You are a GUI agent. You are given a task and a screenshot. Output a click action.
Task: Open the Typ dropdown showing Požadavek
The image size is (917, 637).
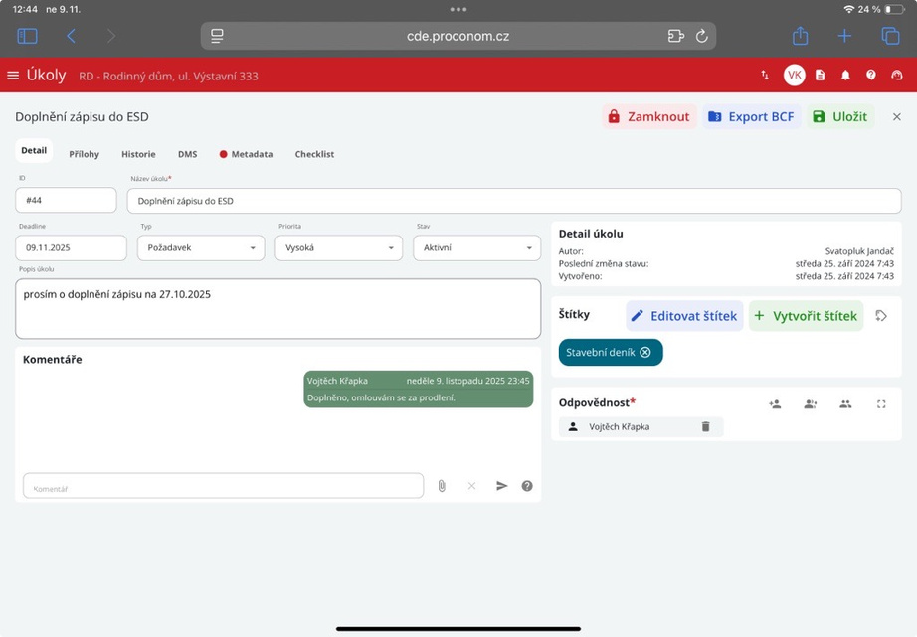click(x=200, y=248)
